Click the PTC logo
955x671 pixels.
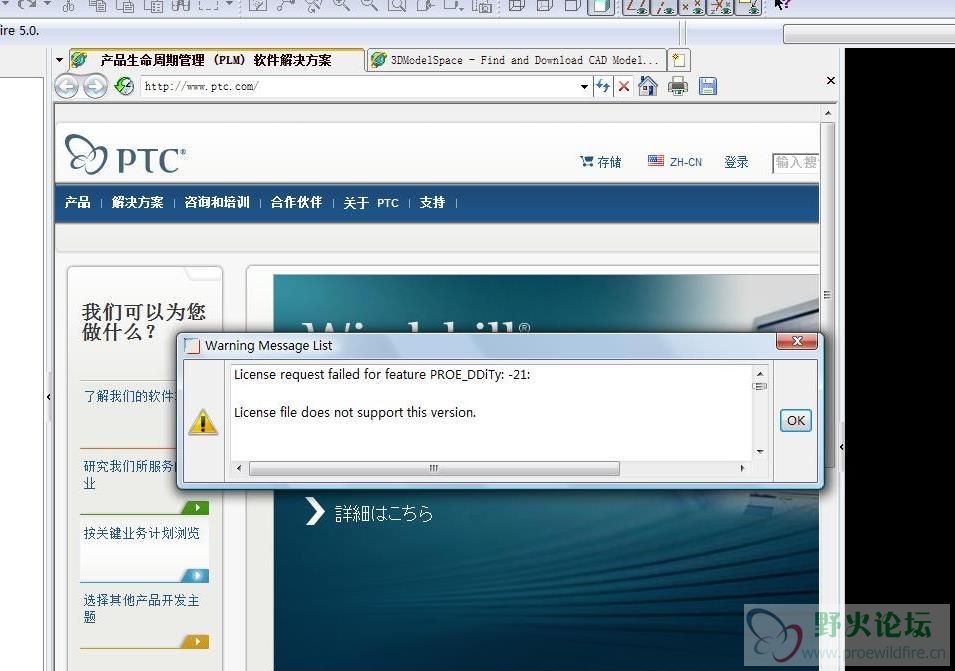125,154
